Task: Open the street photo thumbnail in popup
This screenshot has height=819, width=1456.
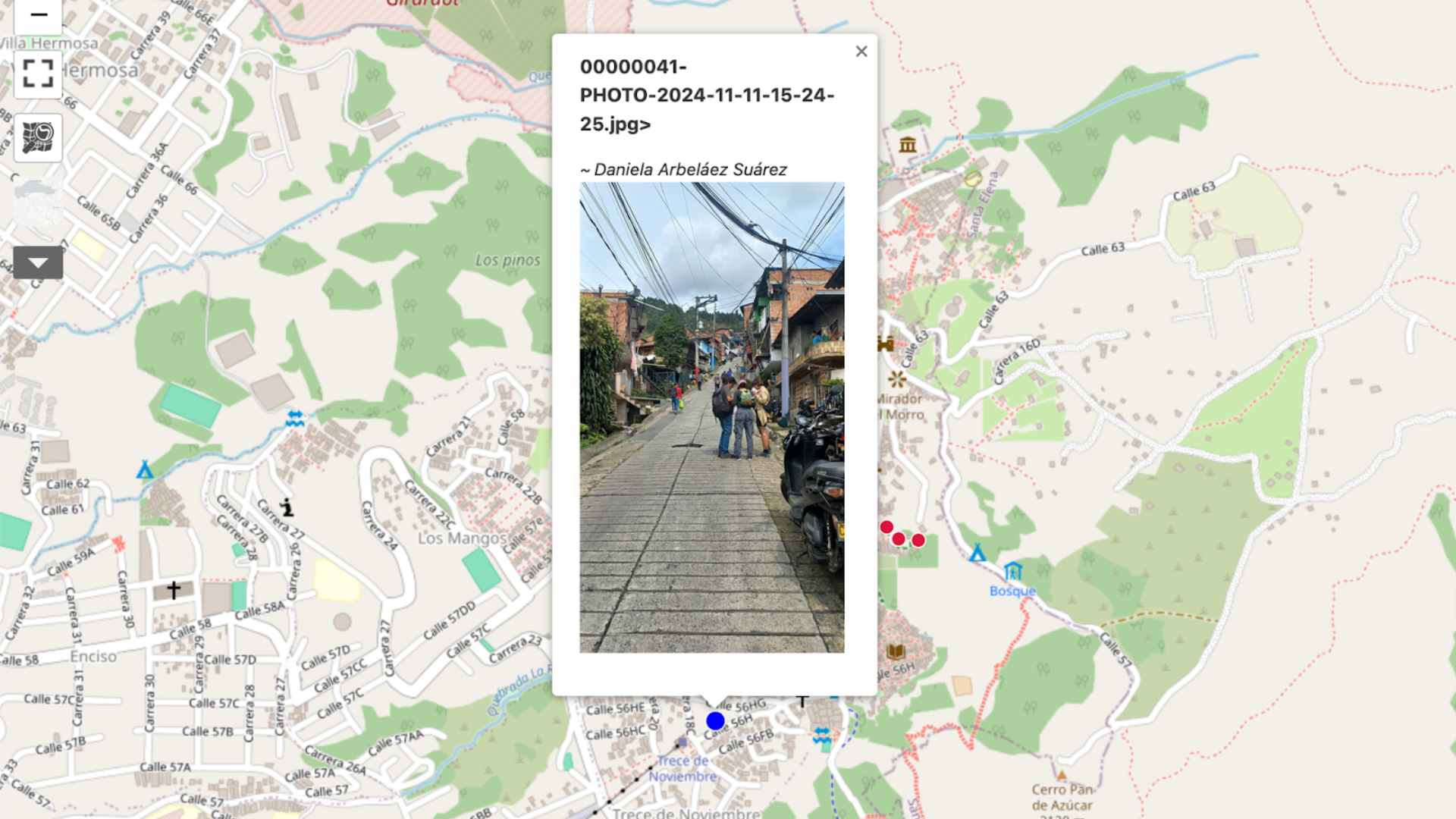Action: click(711, 417)
